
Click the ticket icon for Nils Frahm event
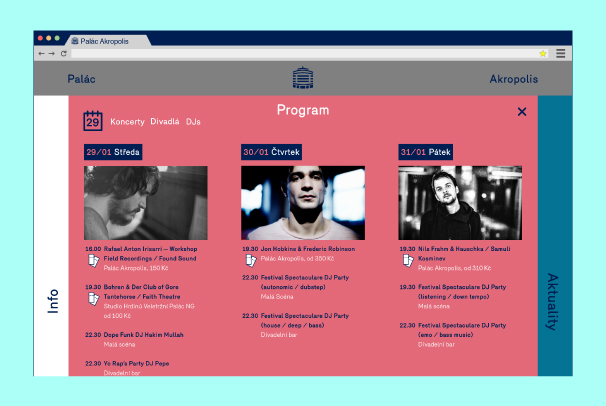[408, 260]
